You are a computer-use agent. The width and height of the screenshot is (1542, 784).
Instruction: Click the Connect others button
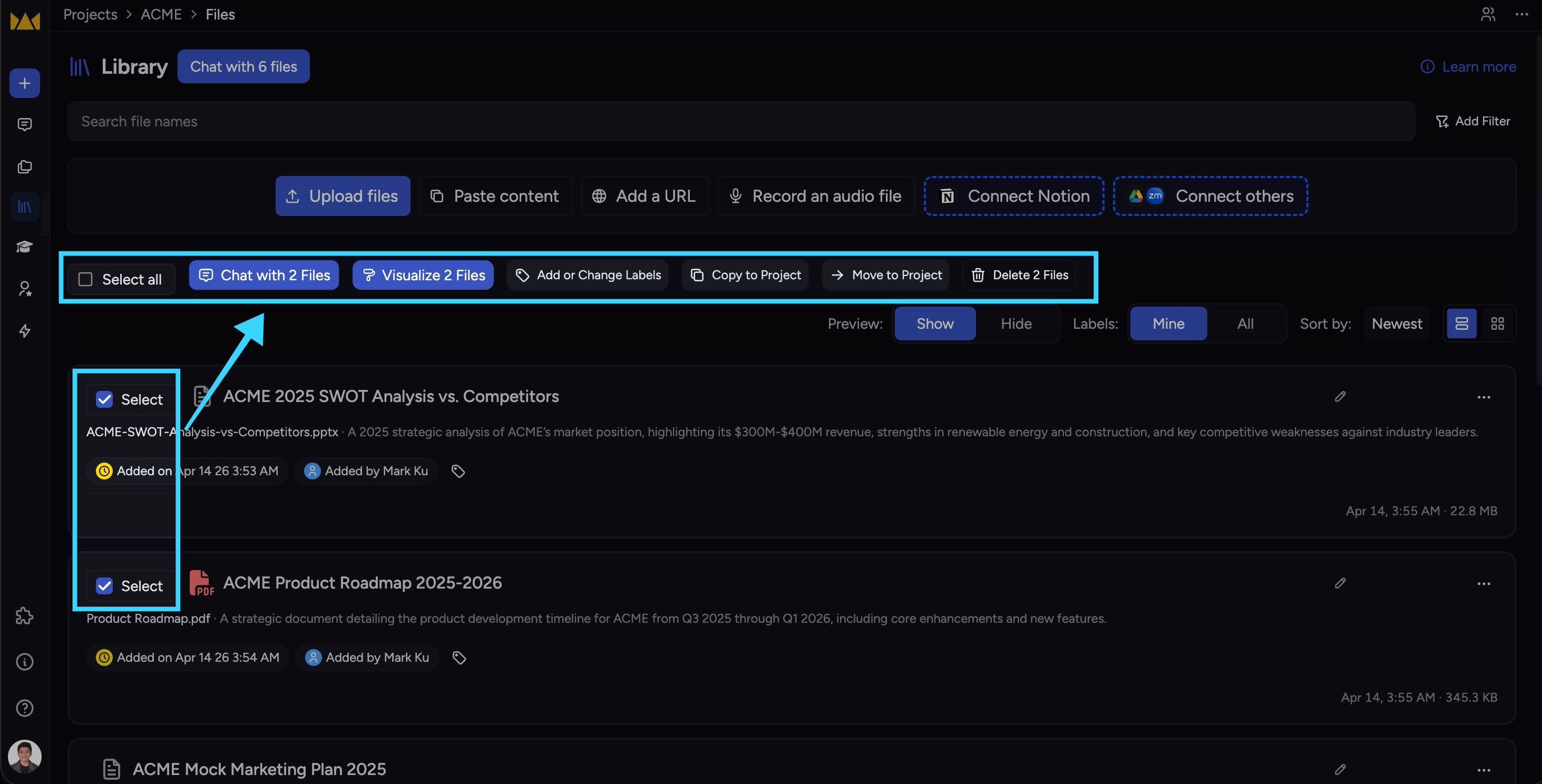pyautogui.click(x=1211, y=197)
